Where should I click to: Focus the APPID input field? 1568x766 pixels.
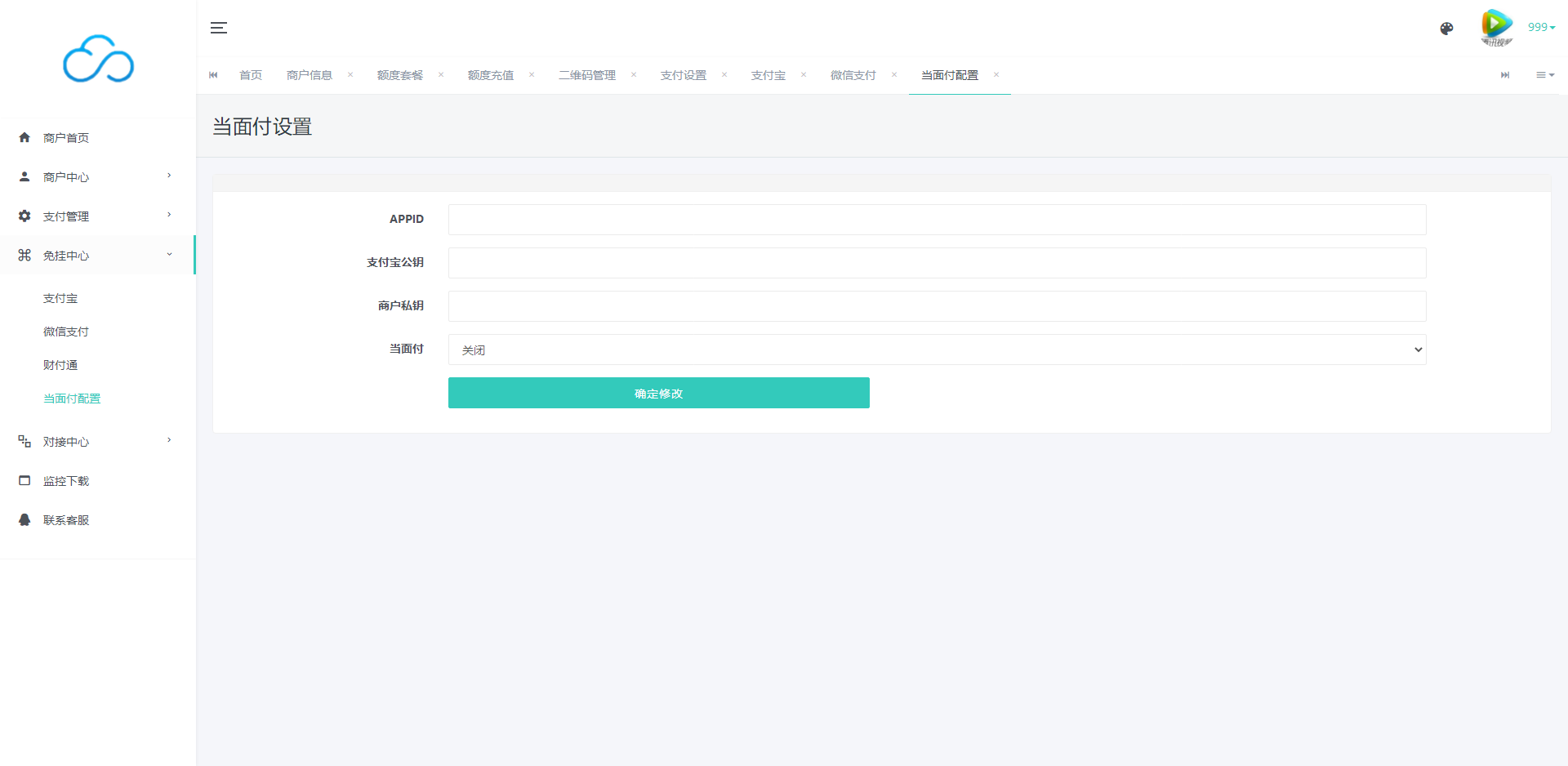tap(937, 220)
